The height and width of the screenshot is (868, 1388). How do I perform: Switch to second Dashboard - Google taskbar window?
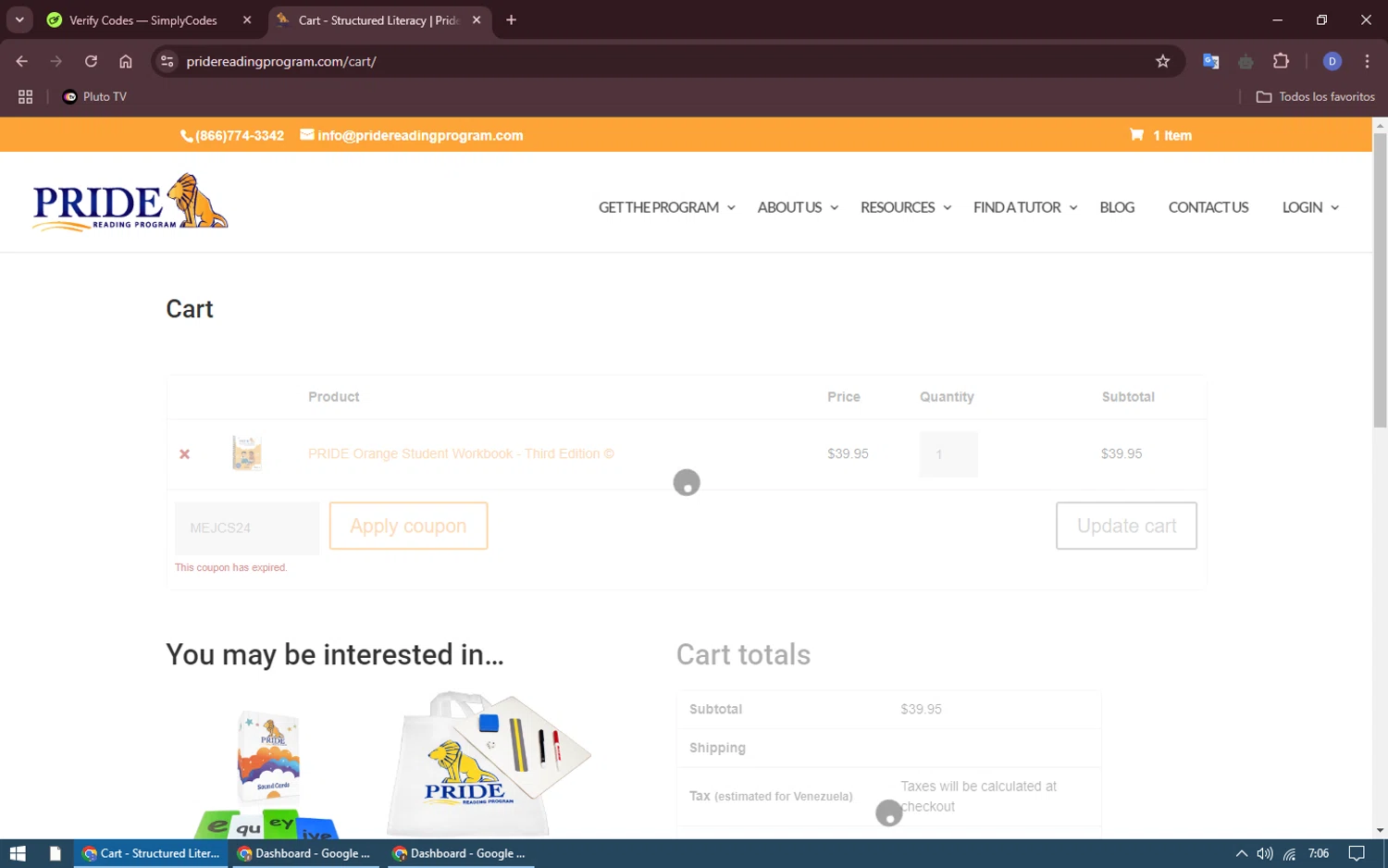[x=459, y=853]
